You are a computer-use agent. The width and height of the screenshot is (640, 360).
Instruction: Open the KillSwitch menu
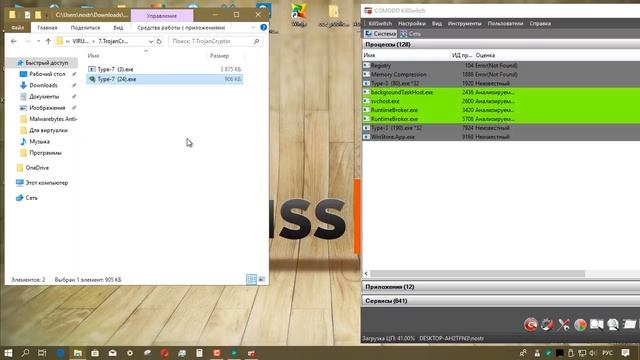pyautogui.click(x=380, y=23)
